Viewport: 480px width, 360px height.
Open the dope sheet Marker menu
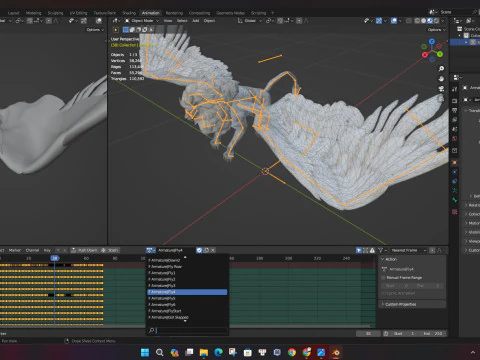[15, 250]
